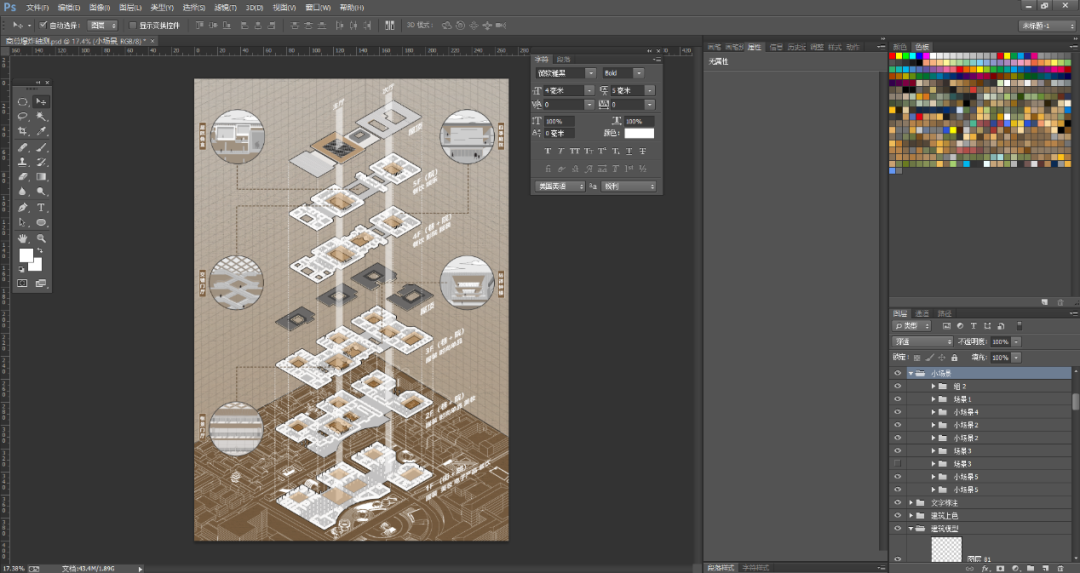
Task: Select the Gradient tool
Action: pos(41,177)
